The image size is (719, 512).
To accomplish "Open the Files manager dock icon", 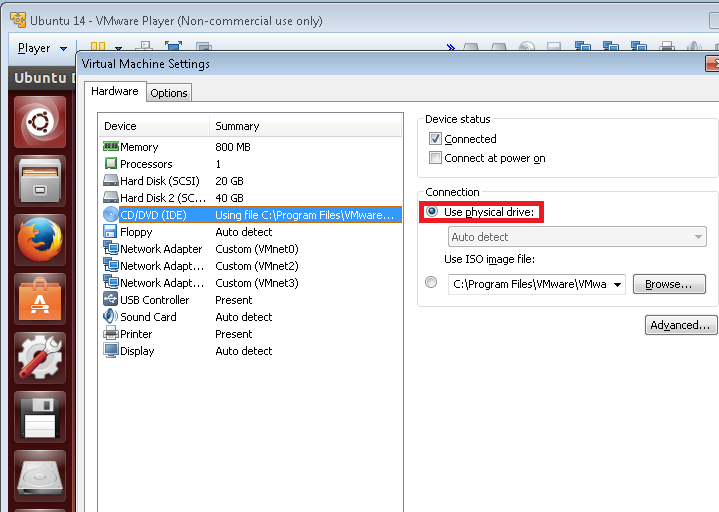I will tap(40, 181).
